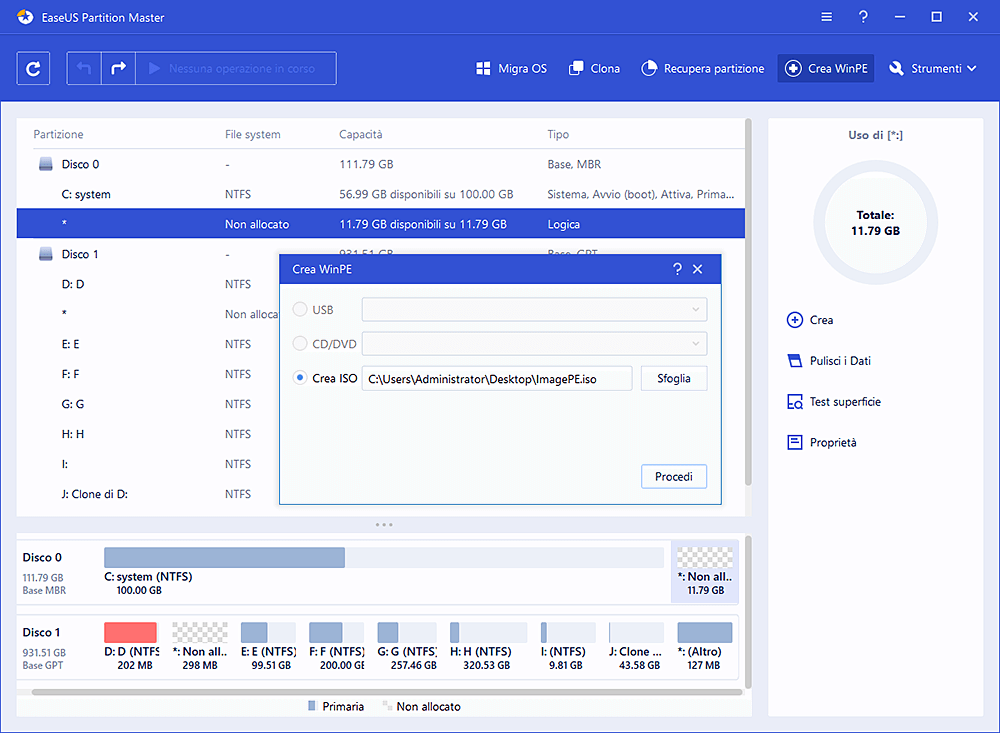Click the ISO file path field
The image size is (1000, 733).
496,378
